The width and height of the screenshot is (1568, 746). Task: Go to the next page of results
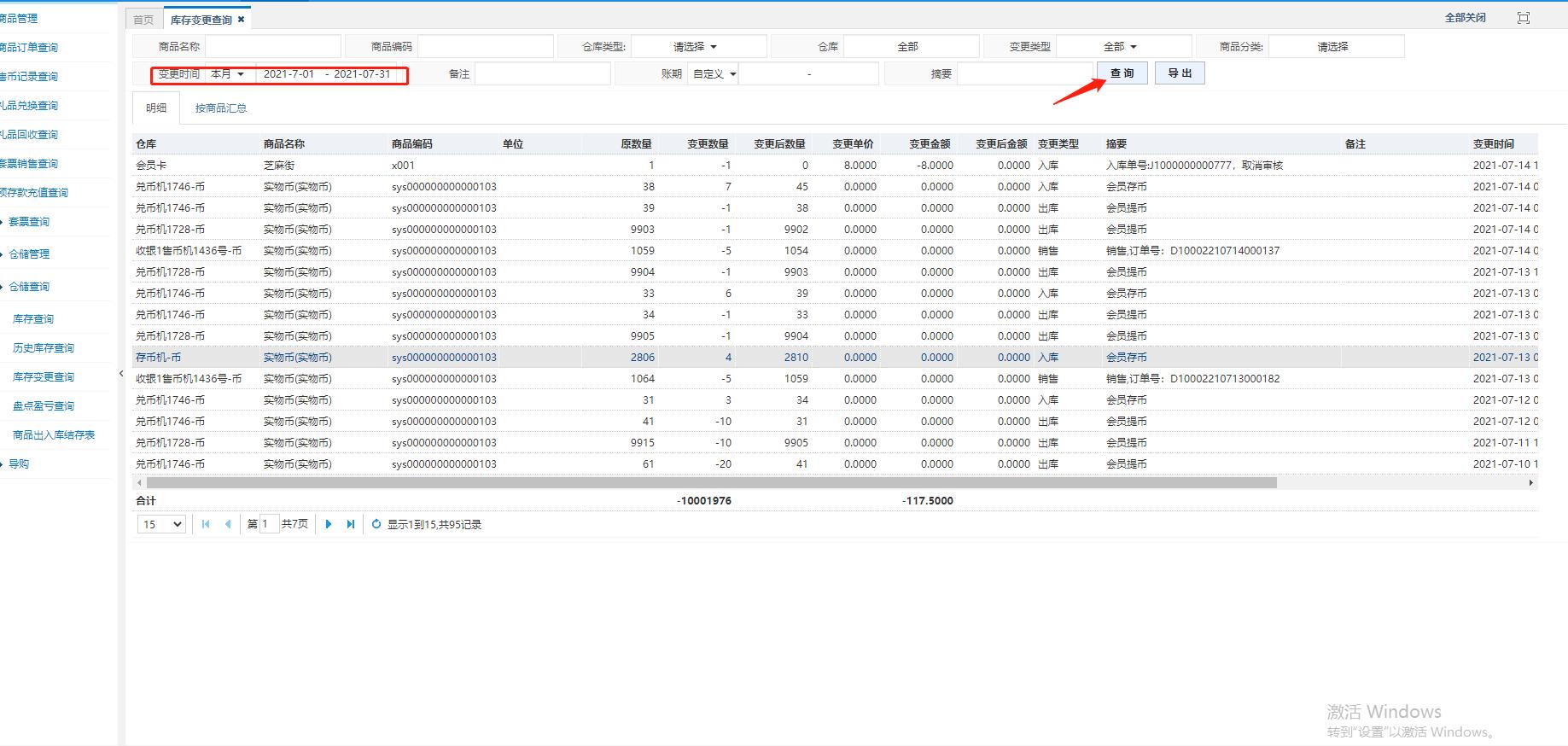coord(329,524)
